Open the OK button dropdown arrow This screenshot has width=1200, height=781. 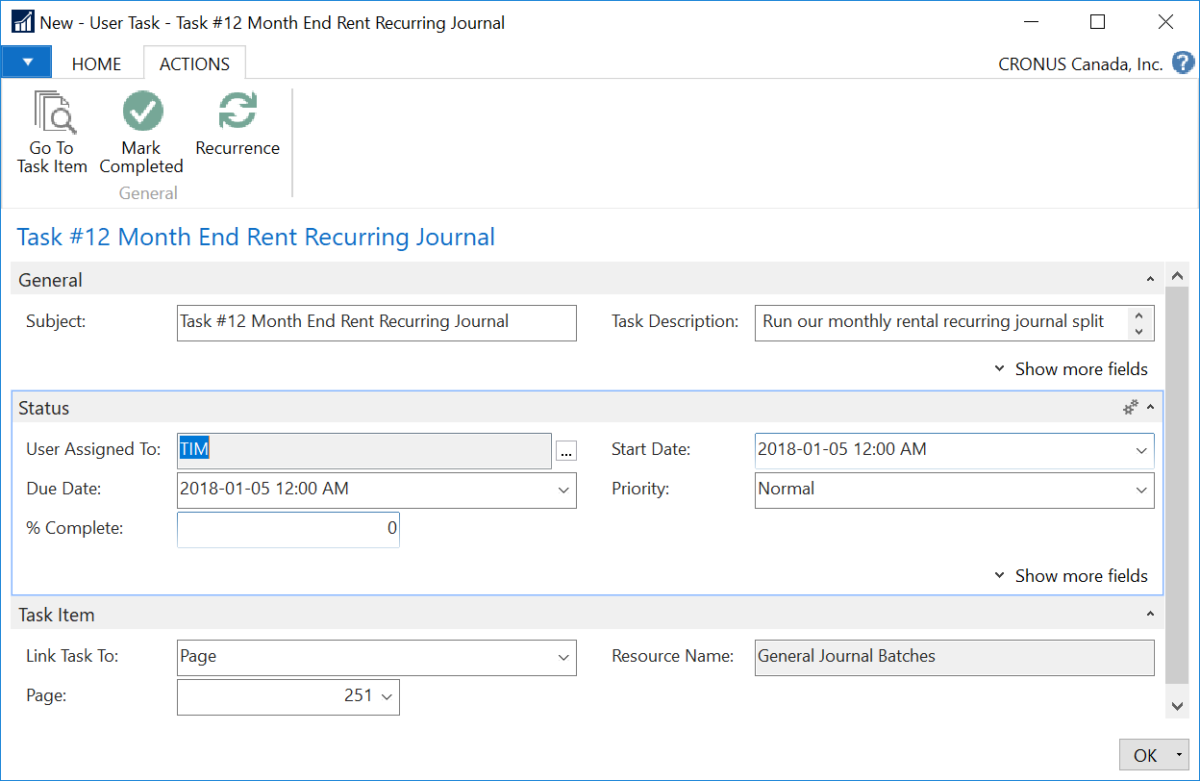(1181, 756)
